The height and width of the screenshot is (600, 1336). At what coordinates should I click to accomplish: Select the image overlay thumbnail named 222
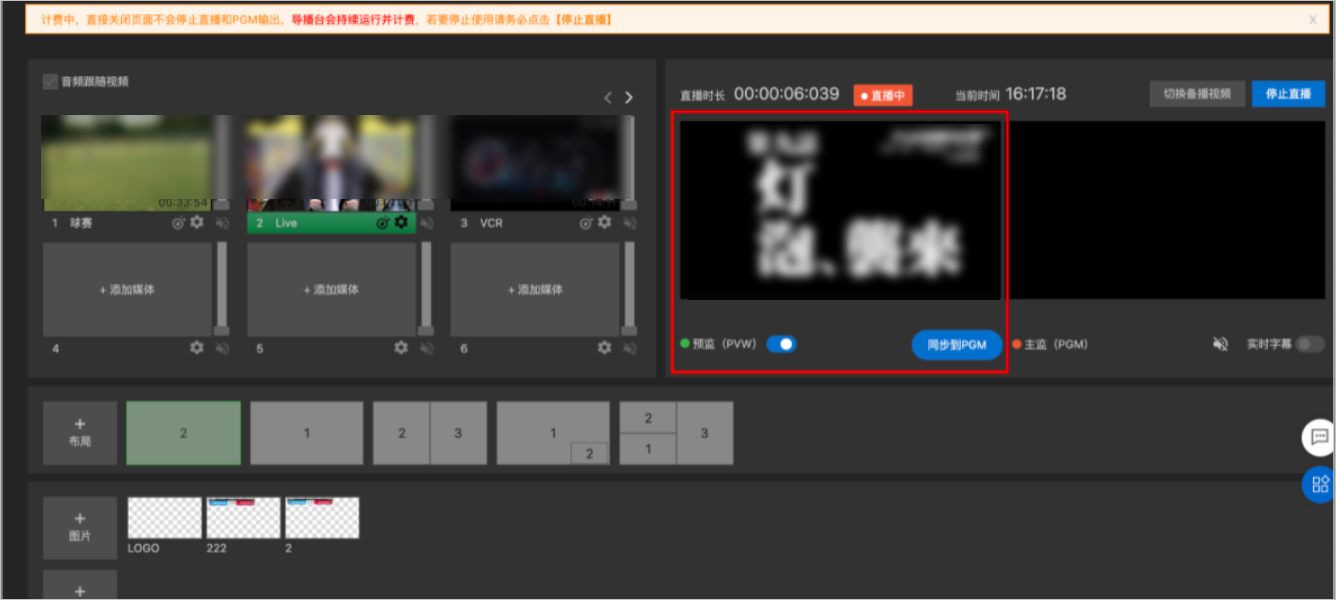[x=243, y=518]
